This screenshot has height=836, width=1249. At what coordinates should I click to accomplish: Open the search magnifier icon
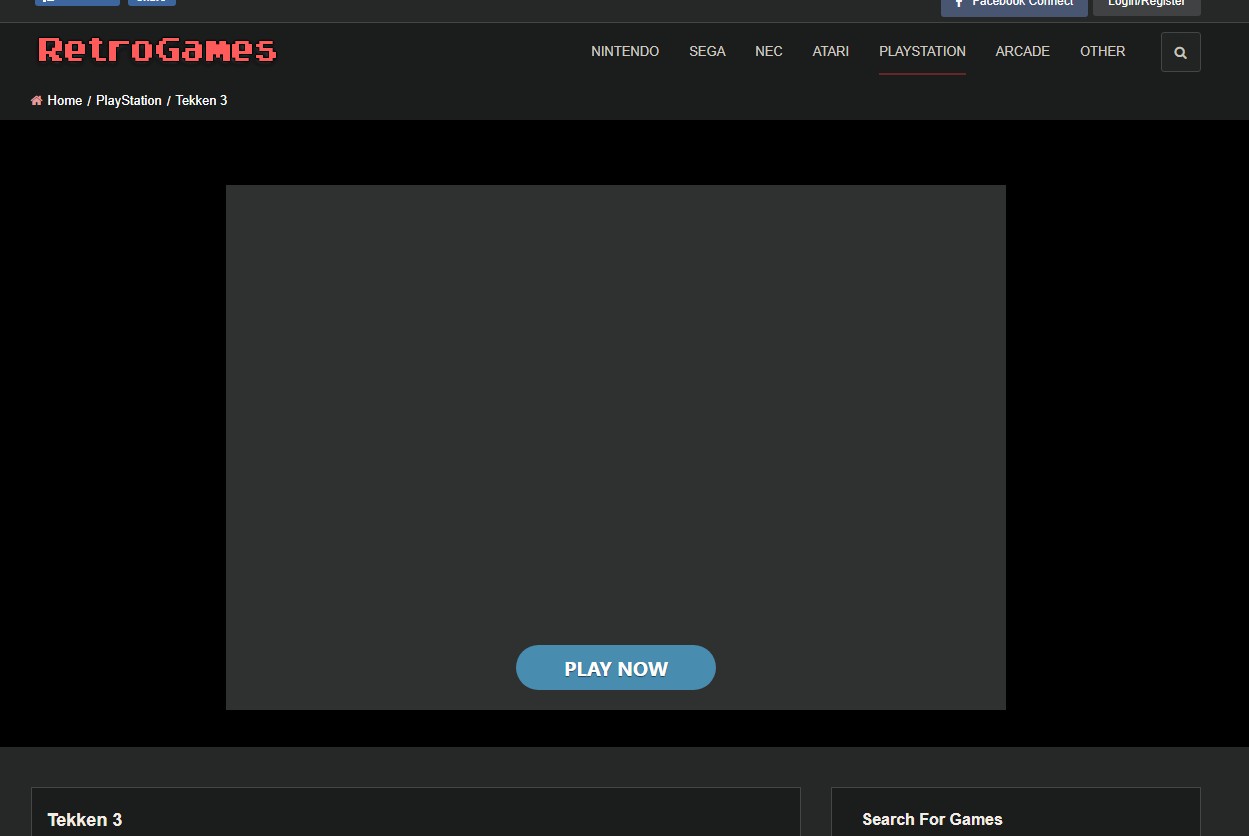pyautogui.click(x=1180, y=52)
